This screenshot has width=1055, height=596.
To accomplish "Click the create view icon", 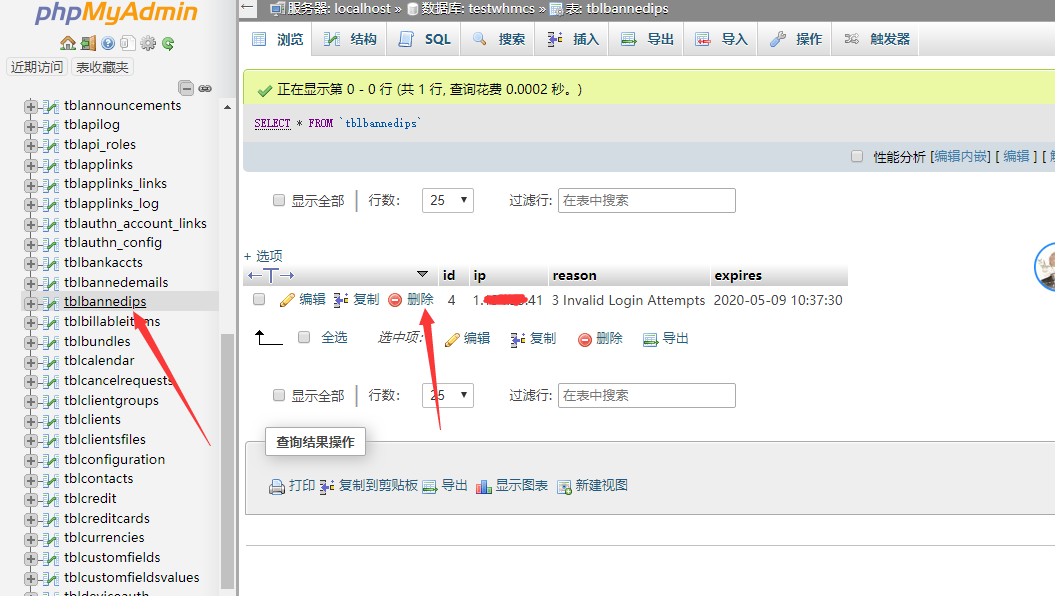I will point(564,486).
